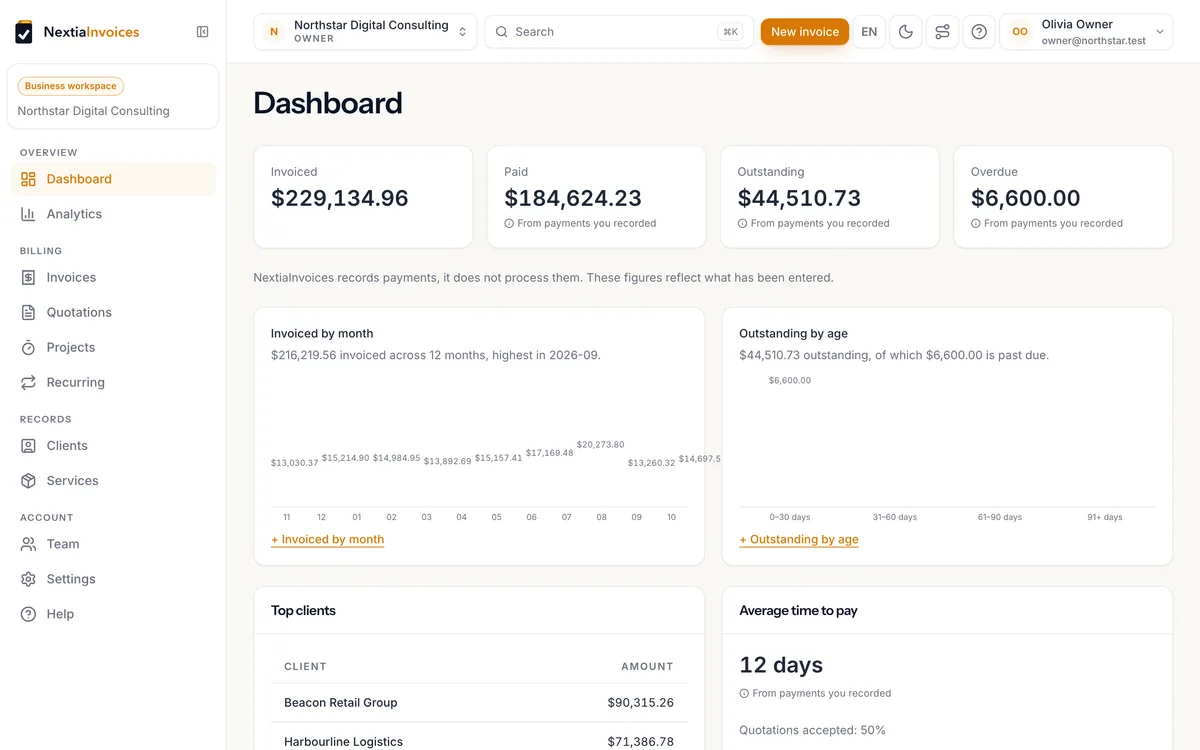Click the CLIENT column header
The height and width of the screenshot is (750, 1200).
point(305,666)
